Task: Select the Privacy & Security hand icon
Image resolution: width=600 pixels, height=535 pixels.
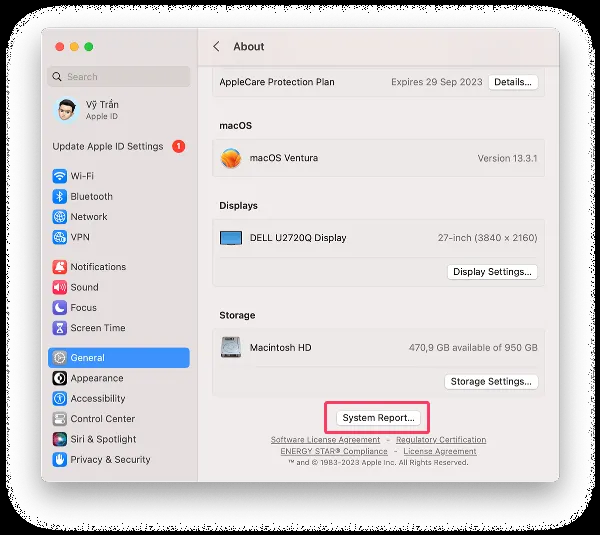Action: (x=59, y=460)
